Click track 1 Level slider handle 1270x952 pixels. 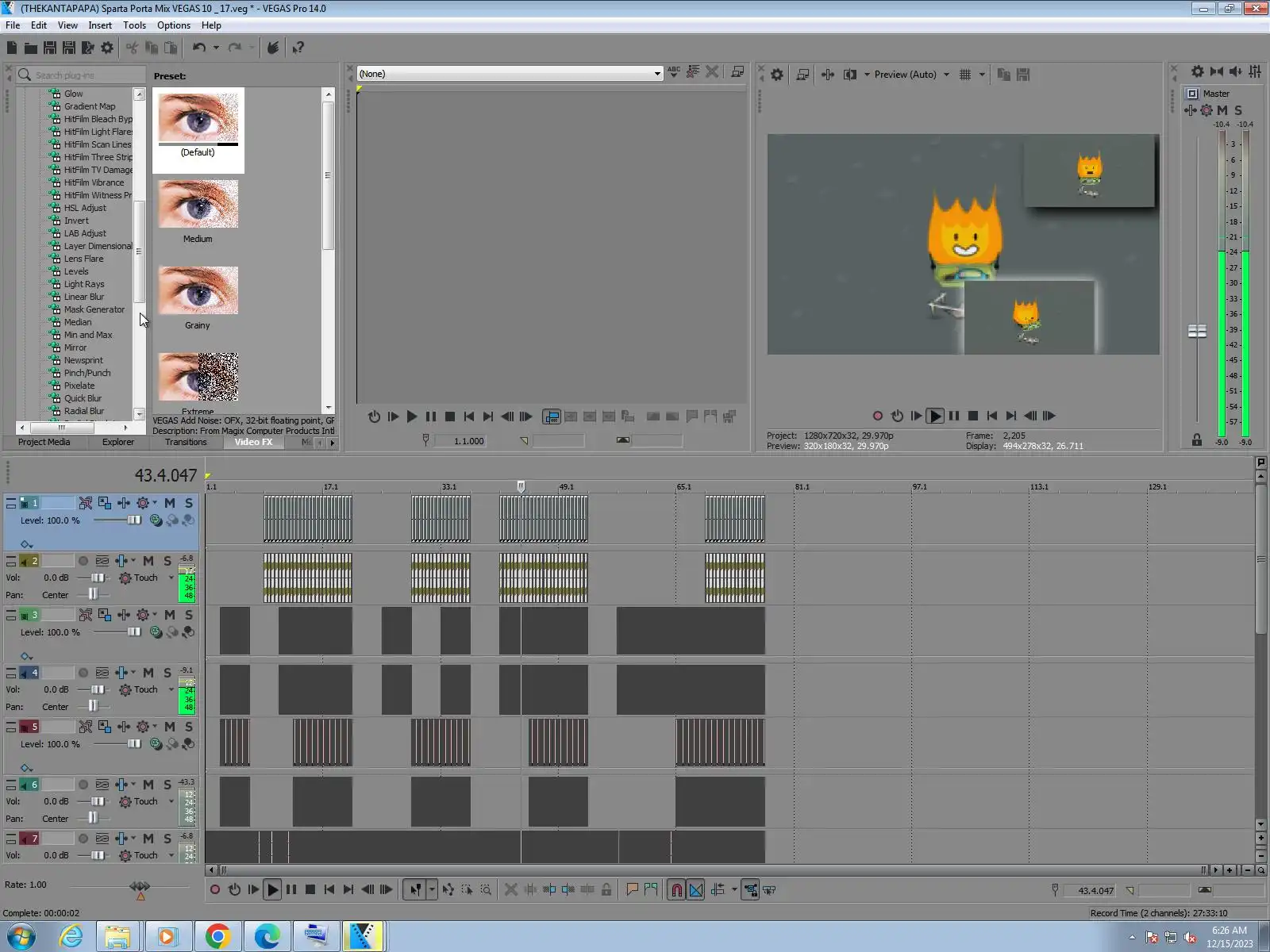134,520
